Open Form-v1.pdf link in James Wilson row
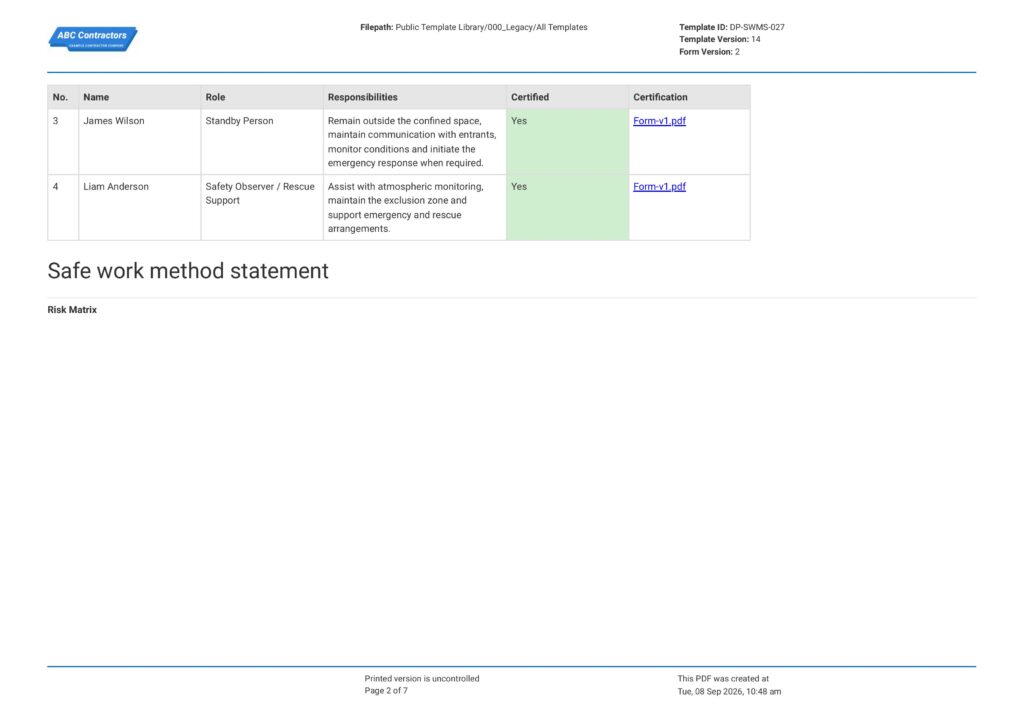The width and height of the screenshot is (1024, 725). [x=659, y=121]
